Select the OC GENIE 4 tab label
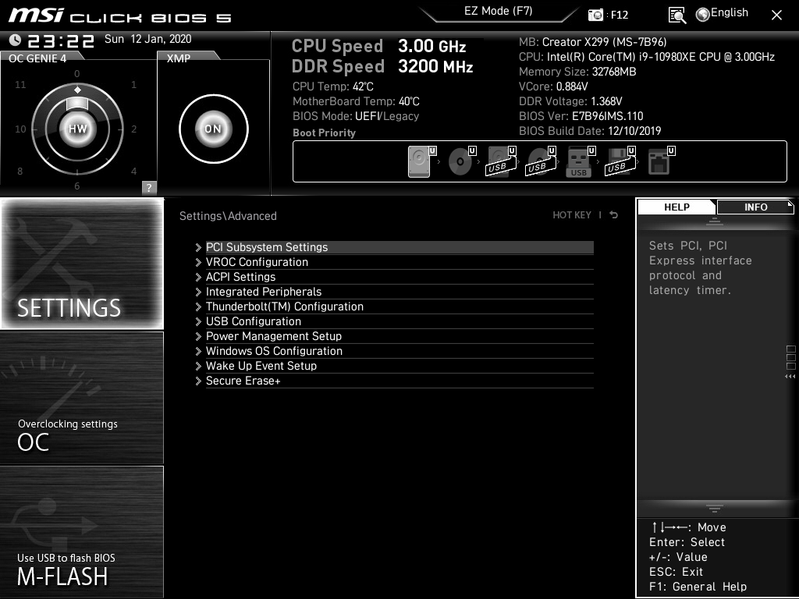Viewport: 799px width, 599px height. pyautogui.click(x=37, y=58)
